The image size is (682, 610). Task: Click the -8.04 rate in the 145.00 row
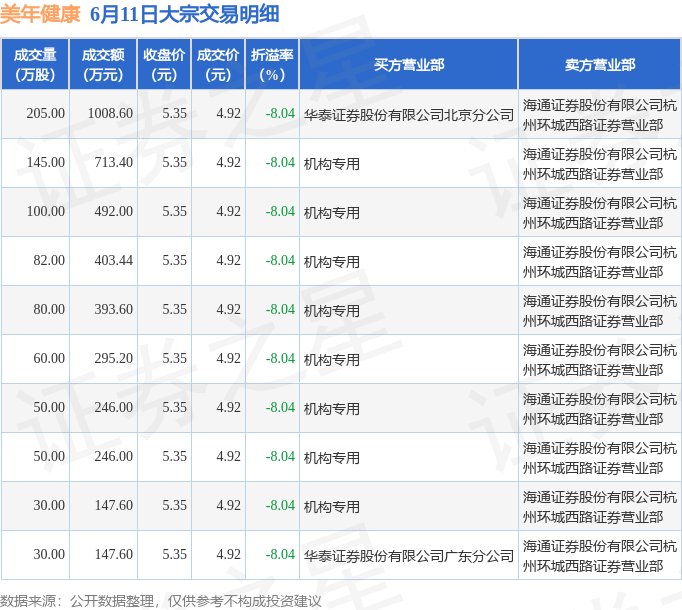(x=280, y=162)
